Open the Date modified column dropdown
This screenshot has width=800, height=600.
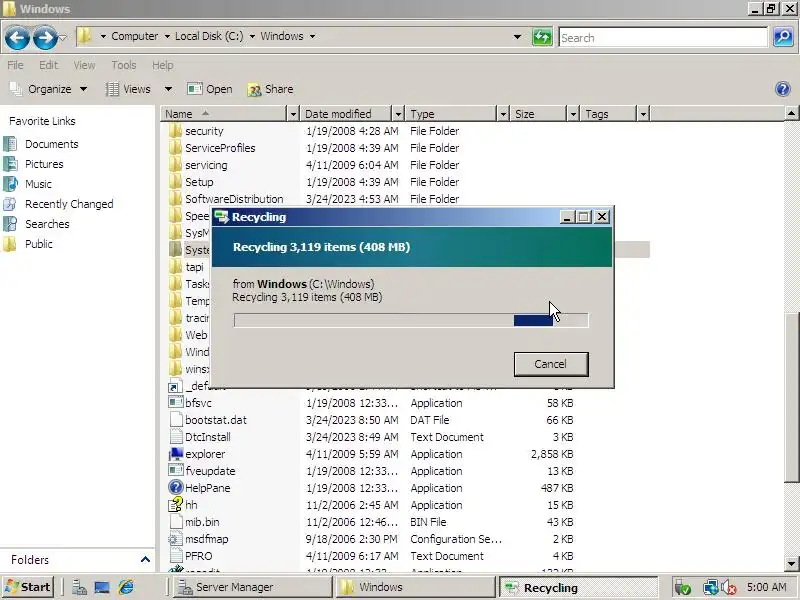[x=398, y=113]
